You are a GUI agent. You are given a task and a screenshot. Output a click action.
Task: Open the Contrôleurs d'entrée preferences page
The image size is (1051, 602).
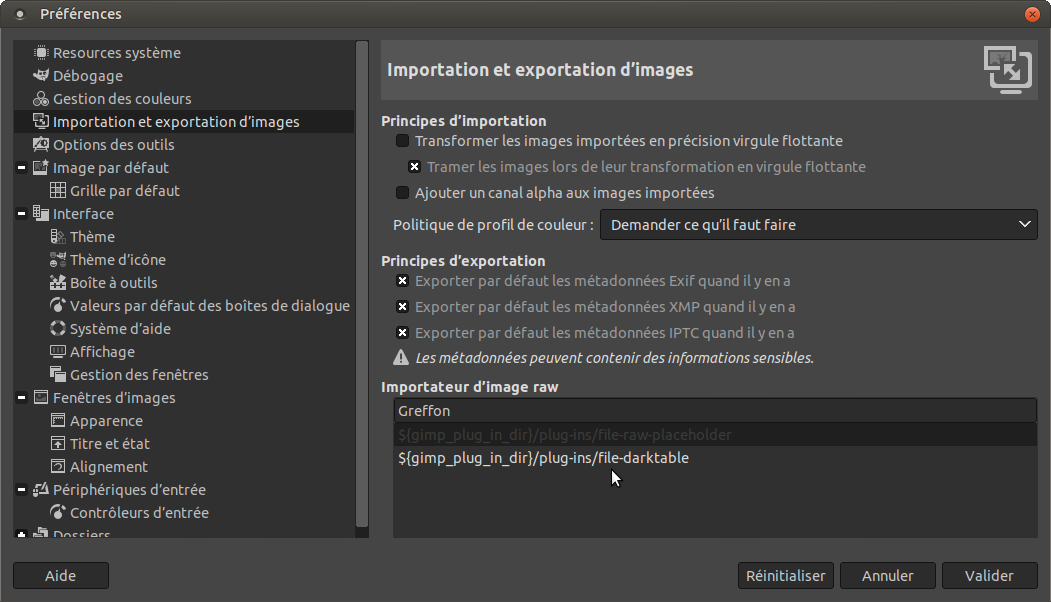139,513
